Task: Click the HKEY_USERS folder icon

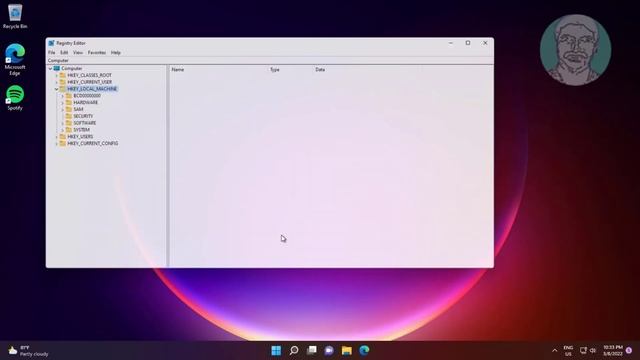Action: click(62, 137)
